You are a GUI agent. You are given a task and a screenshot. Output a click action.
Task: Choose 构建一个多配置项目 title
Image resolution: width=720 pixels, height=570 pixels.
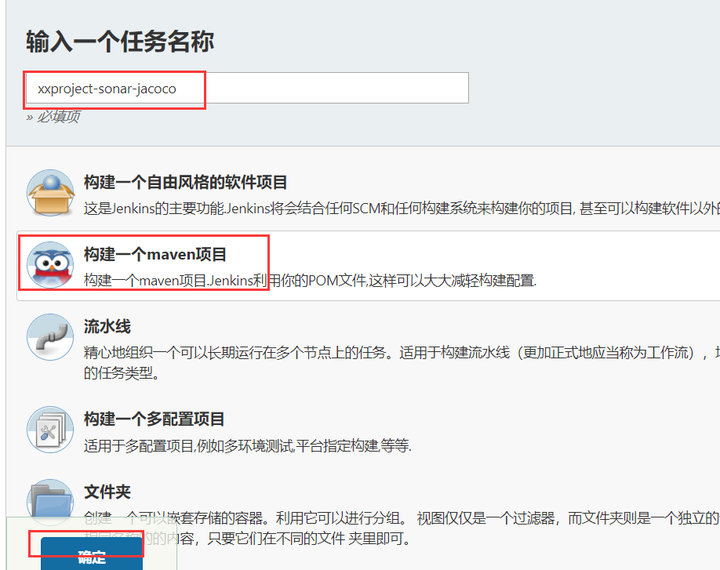154,419
